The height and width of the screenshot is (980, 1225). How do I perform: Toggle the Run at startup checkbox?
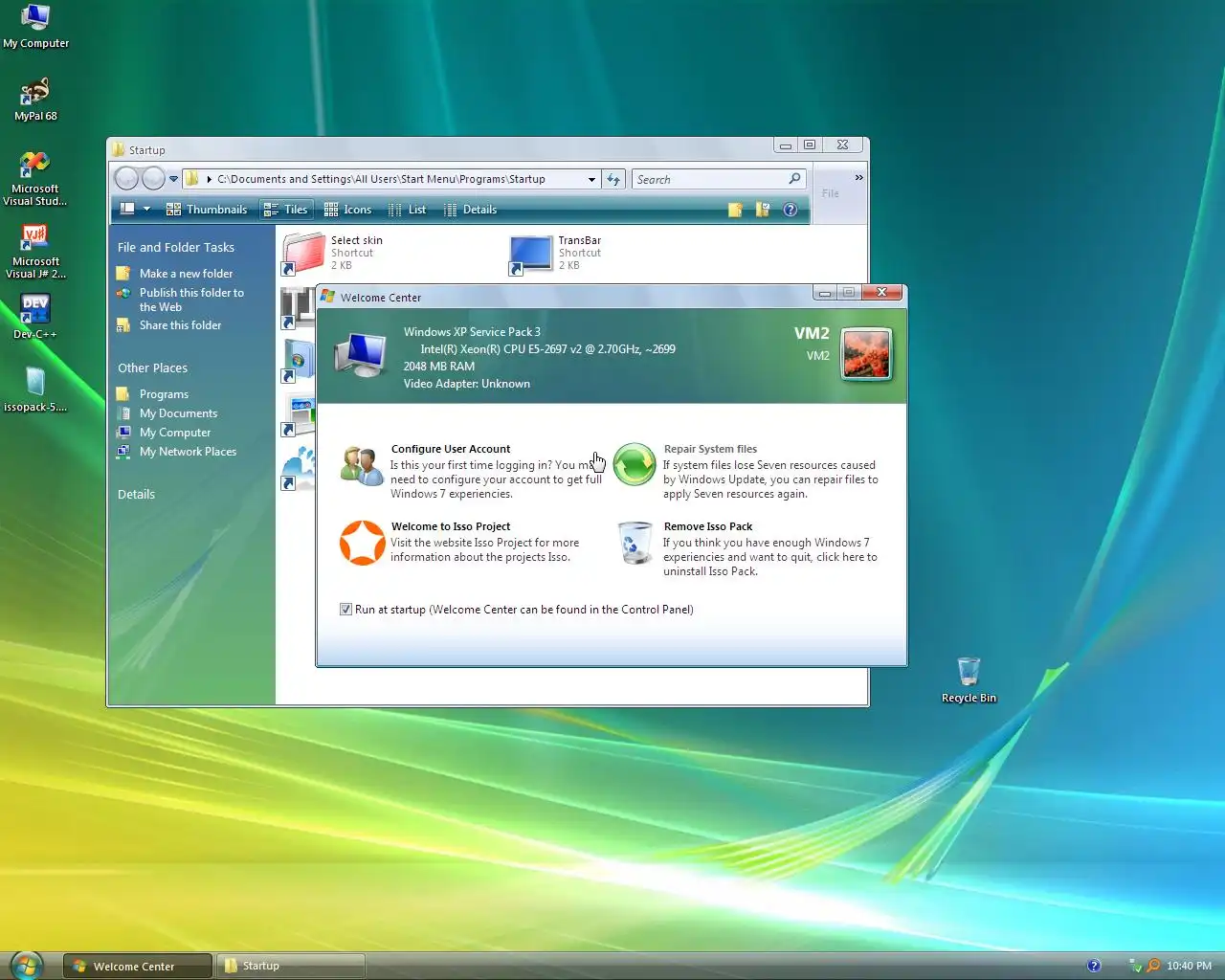click(345, 610)
